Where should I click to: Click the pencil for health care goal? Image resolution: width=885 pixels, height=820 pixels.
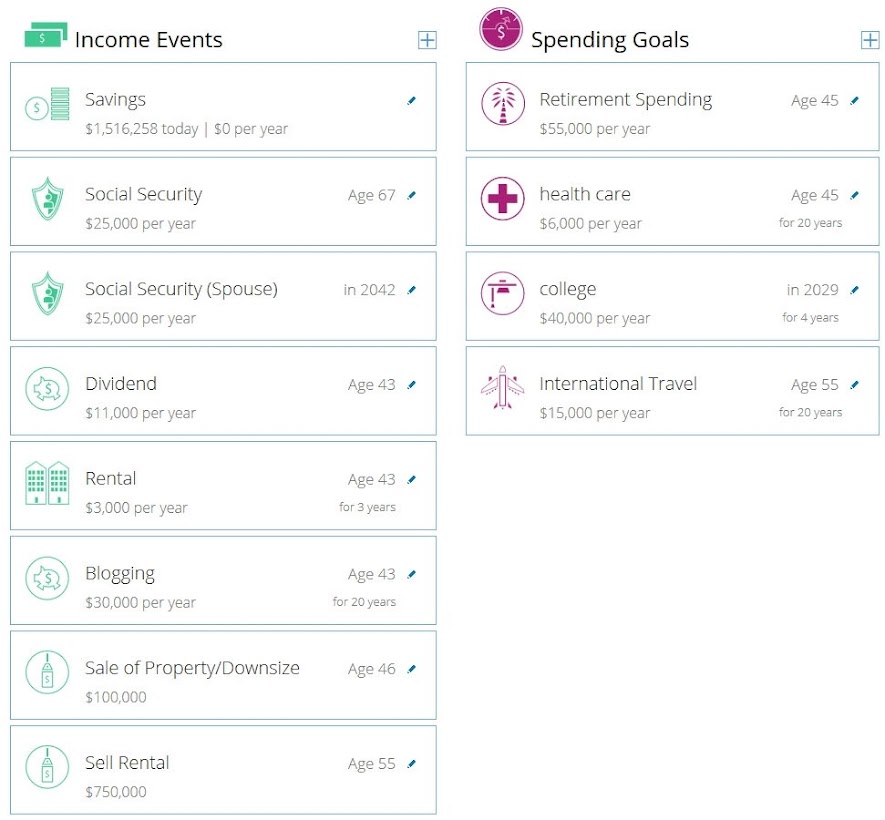[855, 195]
